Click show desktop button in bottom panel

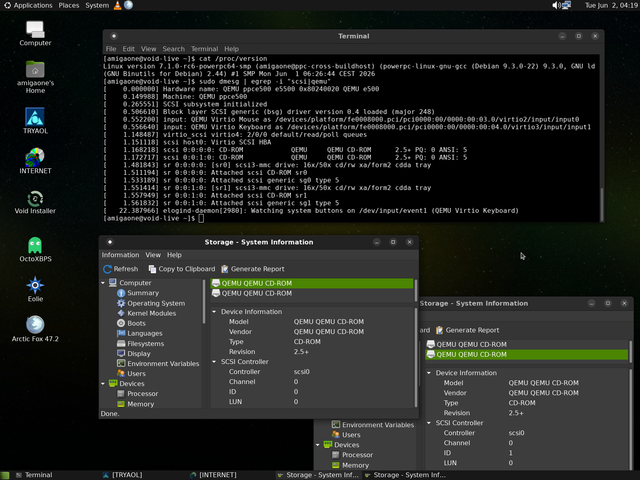click(x=5, y=475)
